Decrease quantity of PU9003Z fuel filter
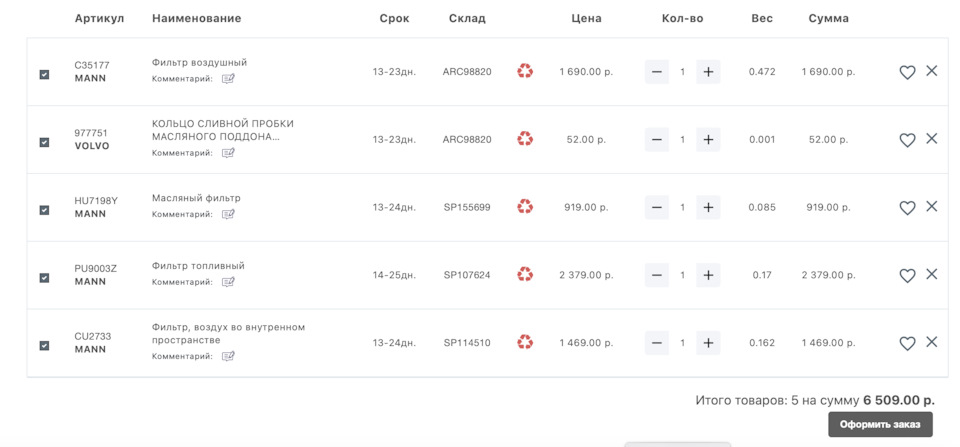The image size is (960, 447). click(657, 275)
